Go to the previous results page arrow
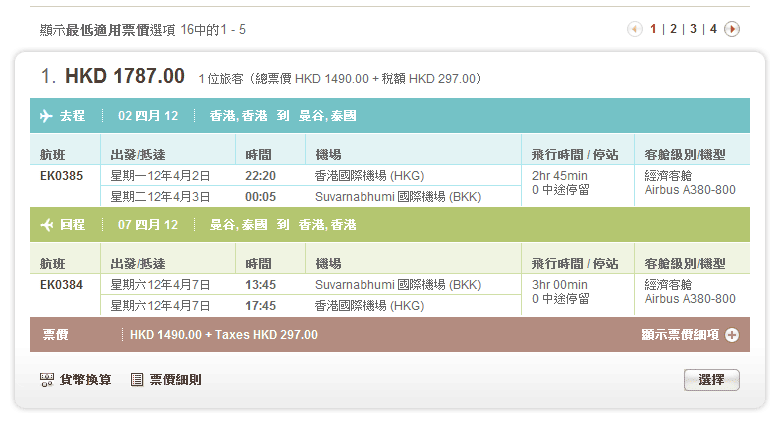The image size is (777, 421). tap(634, 29)
